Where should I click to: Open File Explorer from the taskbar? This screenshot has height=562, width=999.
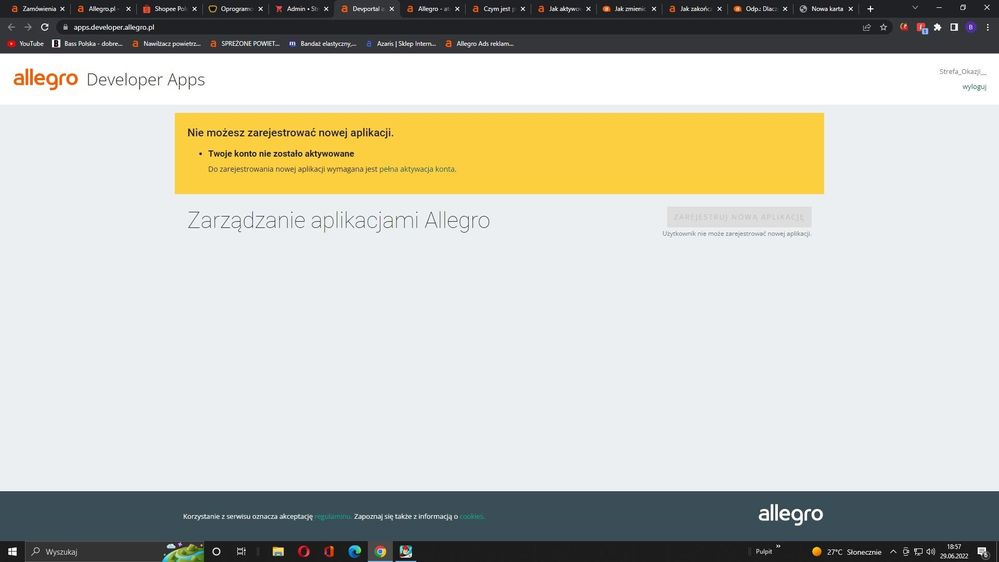pos(278,551)
